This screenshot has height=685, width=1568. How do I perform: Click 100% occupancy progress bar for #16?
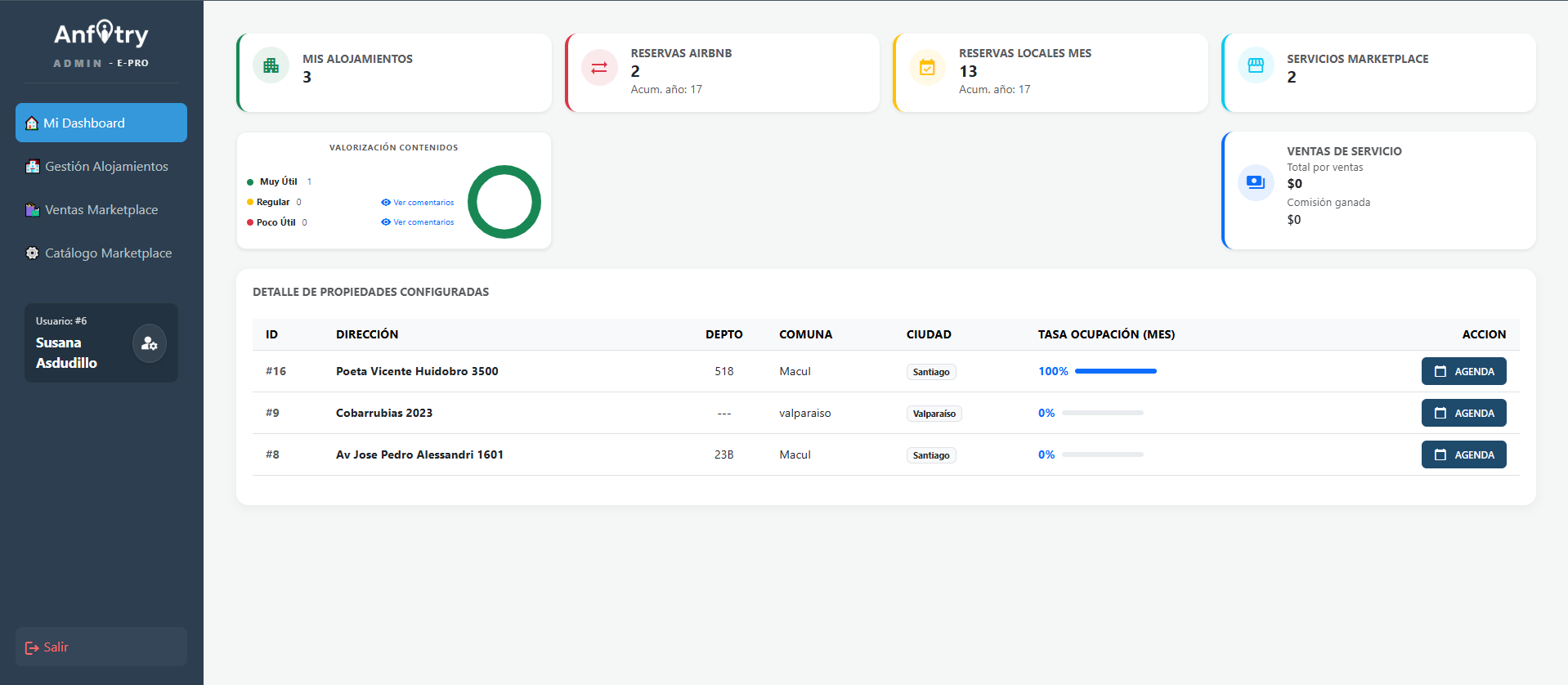pyautogui.click(x=1116, y=371)
